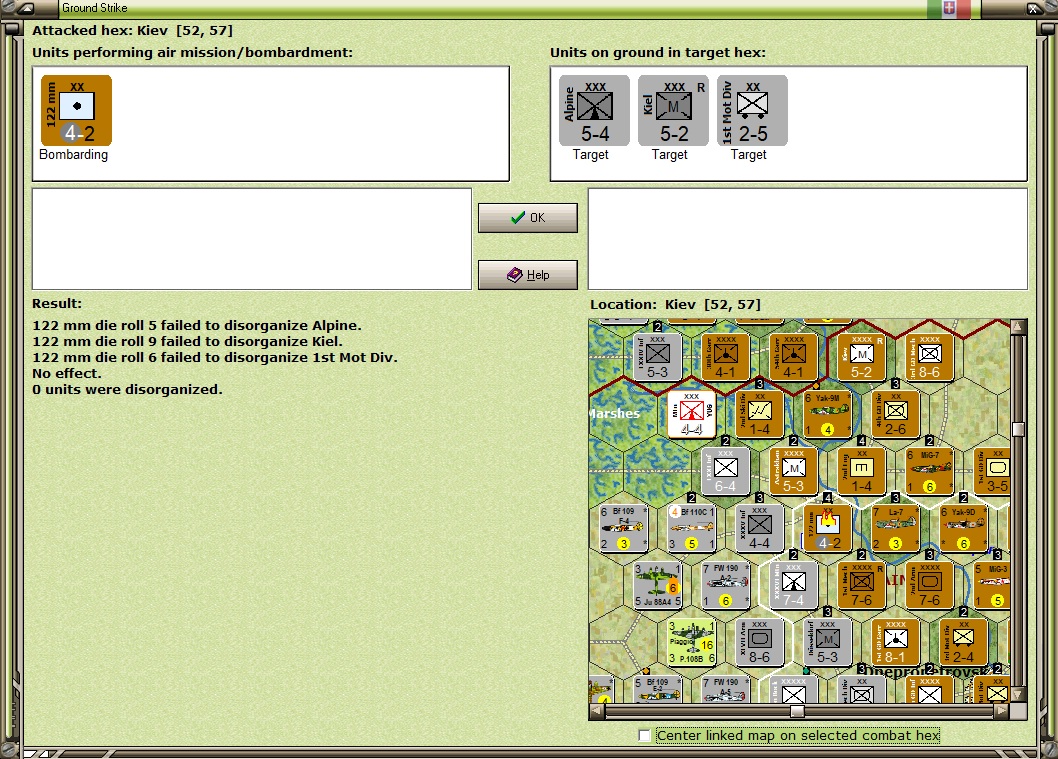Click the Bf 110C aircraft counter on map
This screenshot has height=759, width=1058.
click(x=691, y=528)
